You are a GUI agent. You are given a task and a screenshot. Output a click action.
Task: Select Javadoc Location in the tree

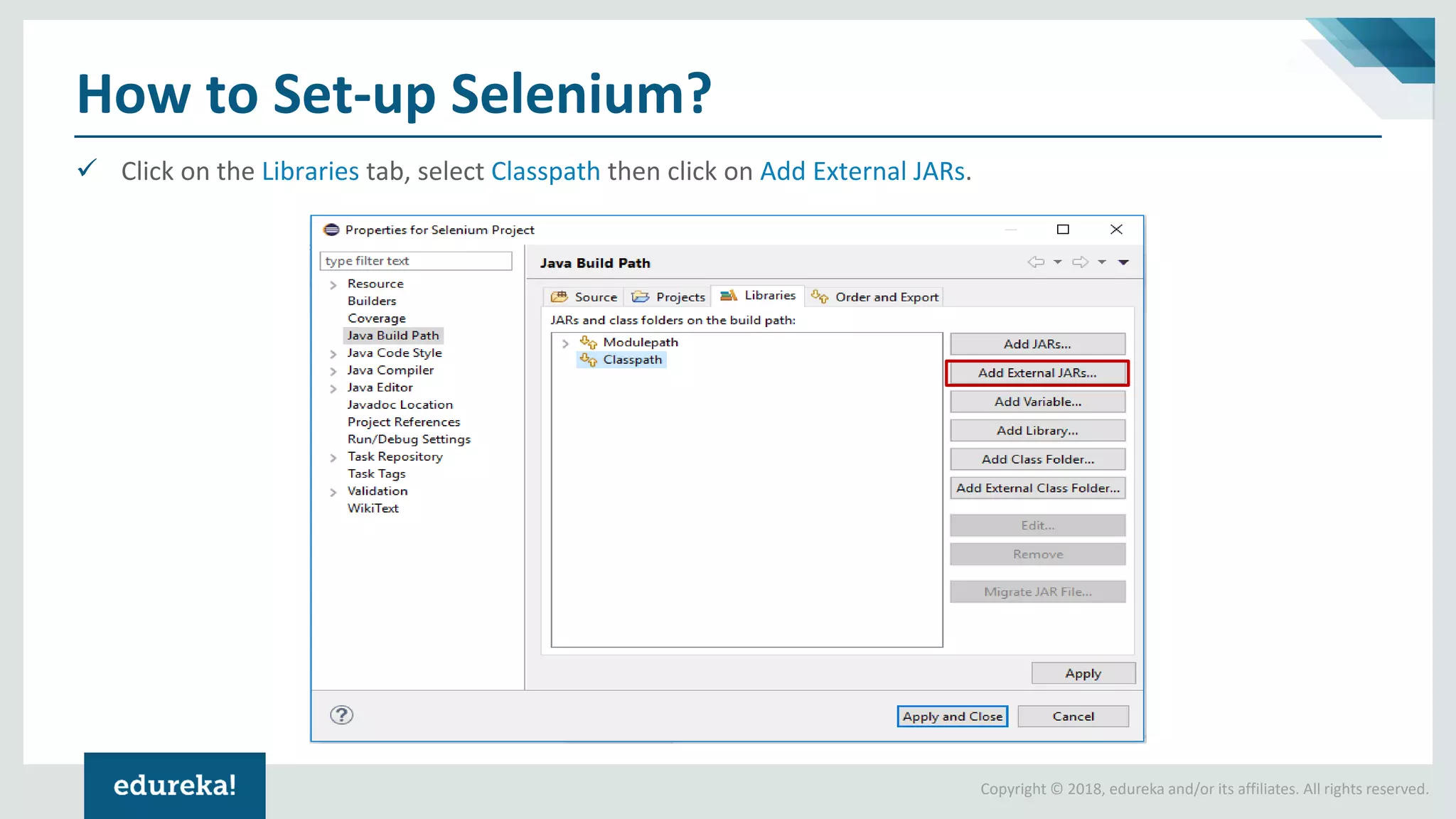click(400, 405)
